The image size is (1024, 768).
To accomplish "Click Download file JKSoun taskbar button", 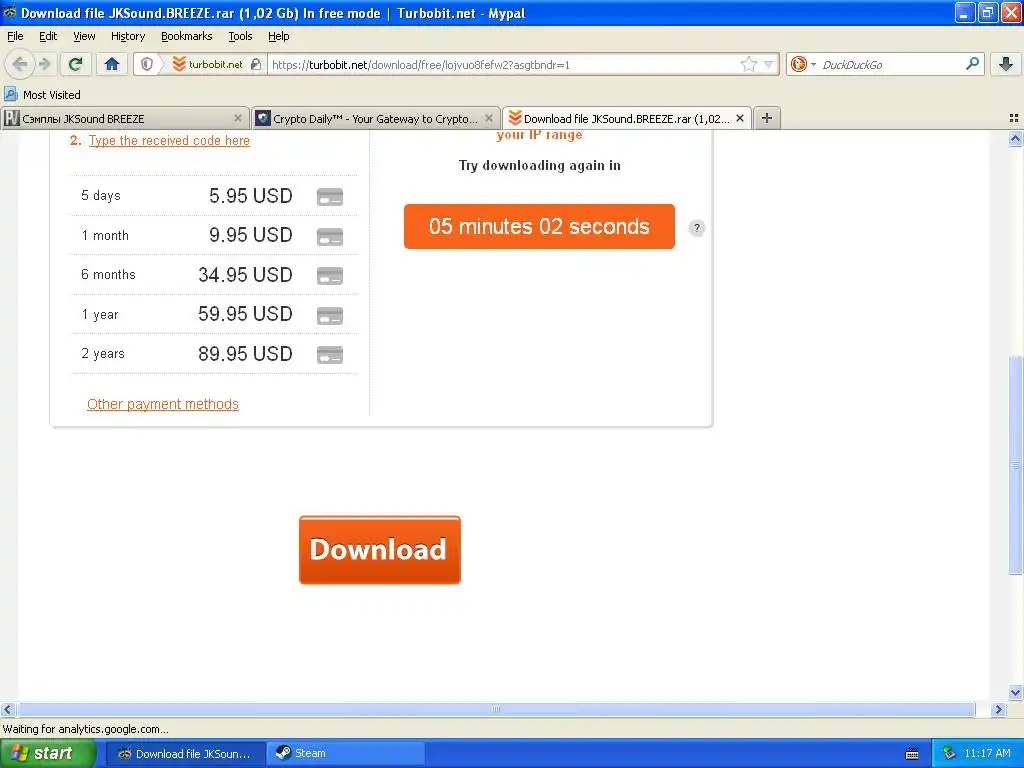I will click(x=185, y=754).
